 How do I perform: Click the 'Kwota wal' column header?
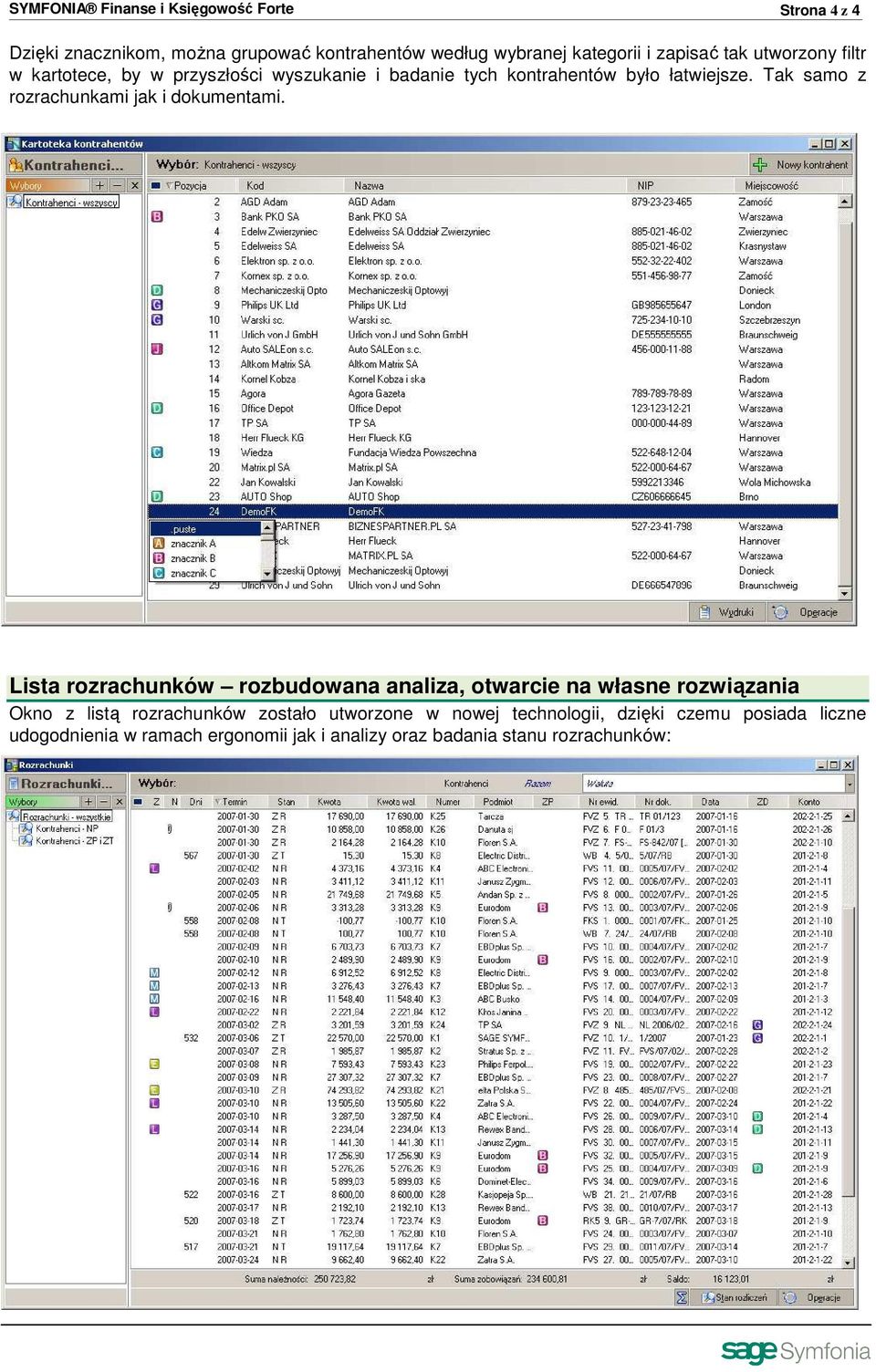pyautogui.click(x=395, y=802)
